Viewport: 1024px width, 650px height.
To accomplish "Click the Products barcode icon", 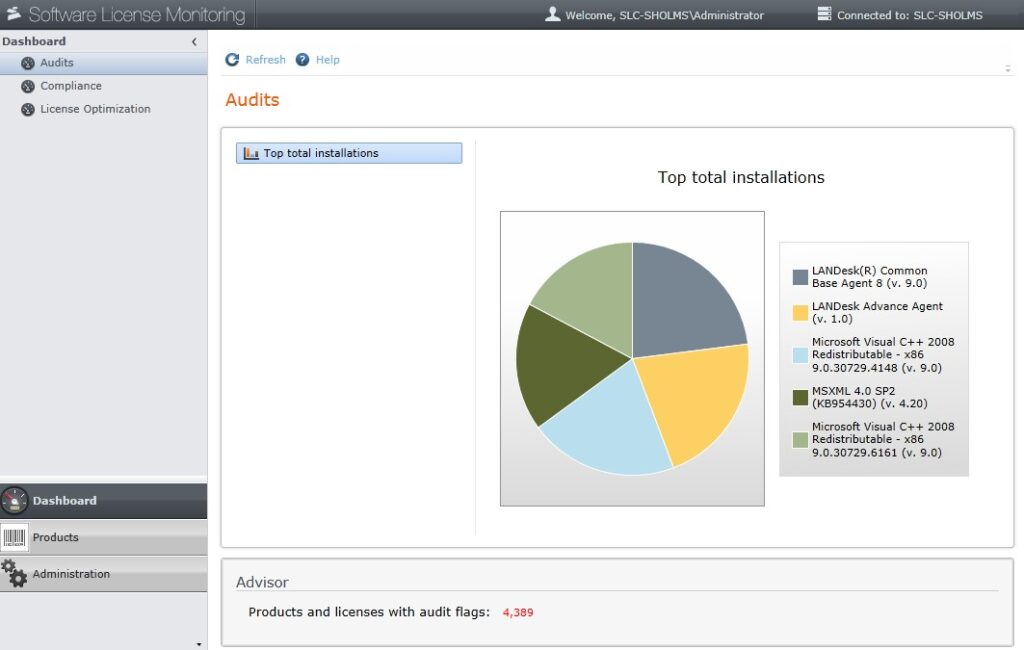I will pyautogui.click(x=14, y=538).
